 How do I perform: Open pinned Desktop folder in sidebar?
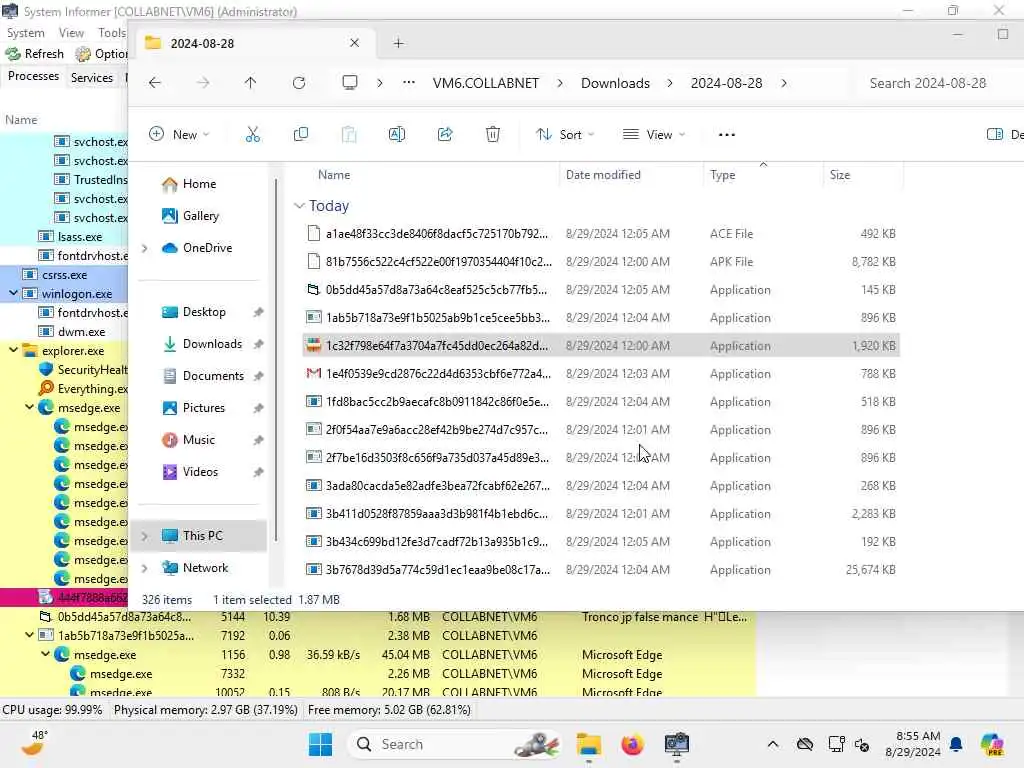click(x=203, y=312)
